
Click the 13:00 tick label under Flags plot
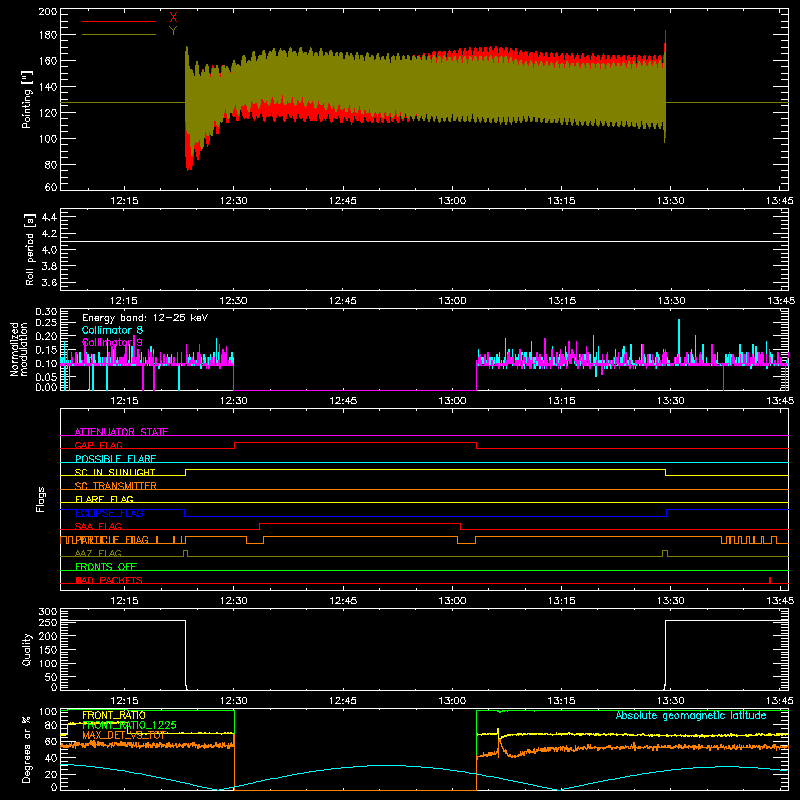click(452, 601)
